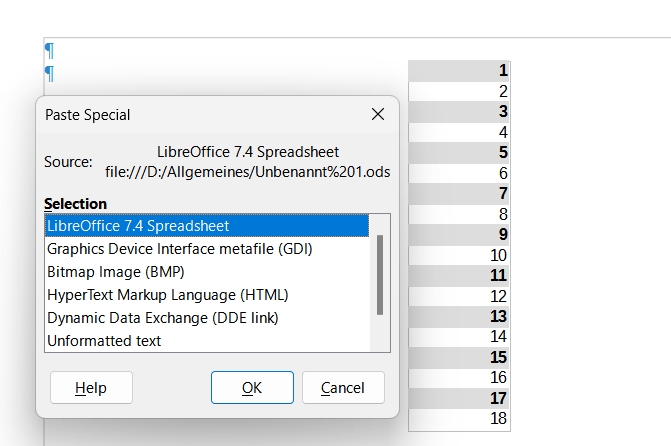Confirm with the OK button
The width and height of the screenshot is (671, 446).
tap(252, 387)
